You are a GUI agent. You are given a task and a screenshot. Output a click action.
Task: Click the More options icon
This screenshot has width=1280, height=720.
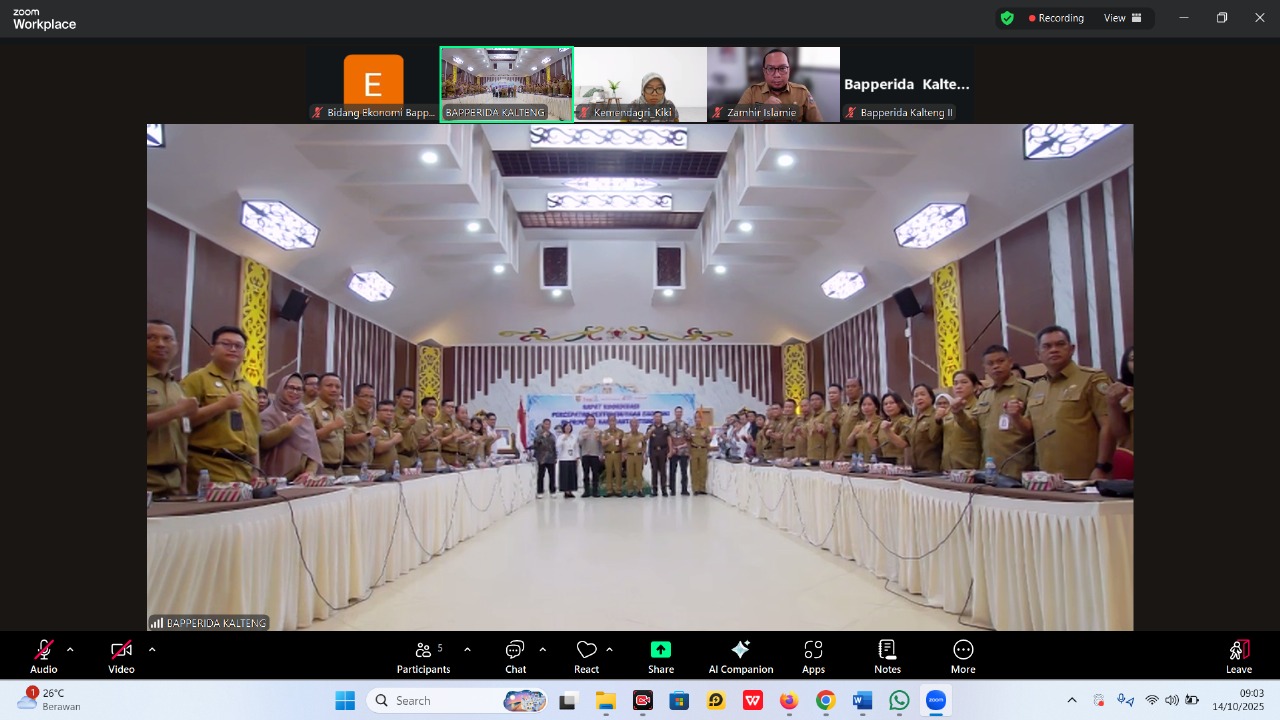click(963, 656)
